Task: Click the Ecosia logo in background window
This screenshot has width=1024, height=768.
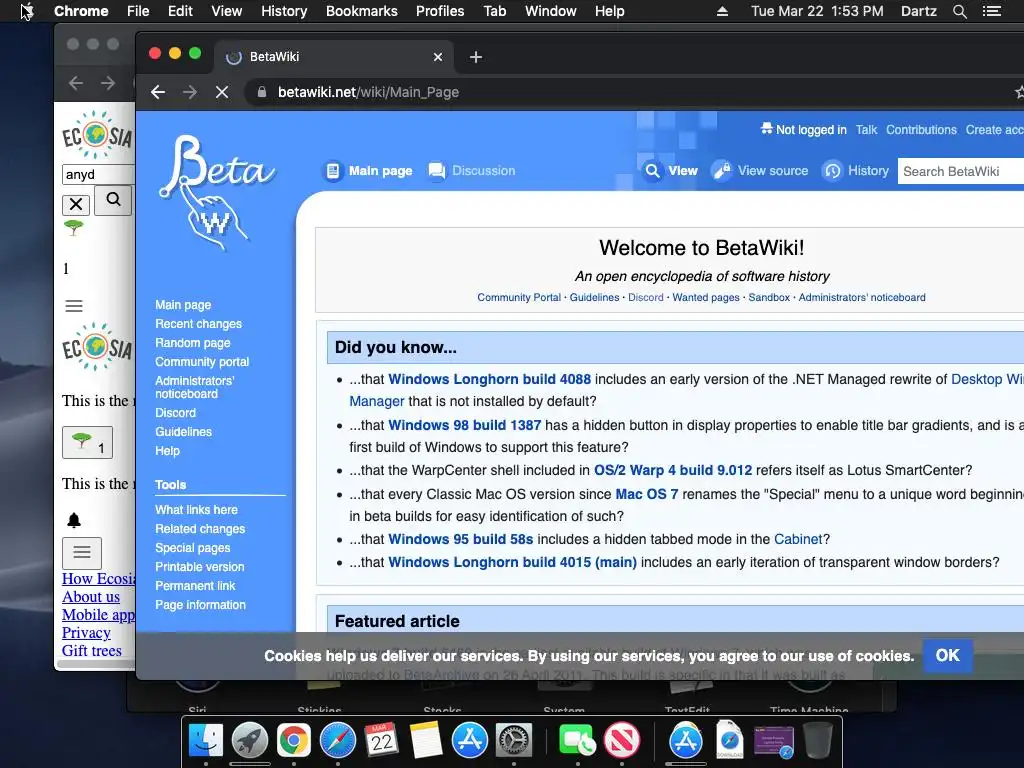Action: tap(97, 135)
